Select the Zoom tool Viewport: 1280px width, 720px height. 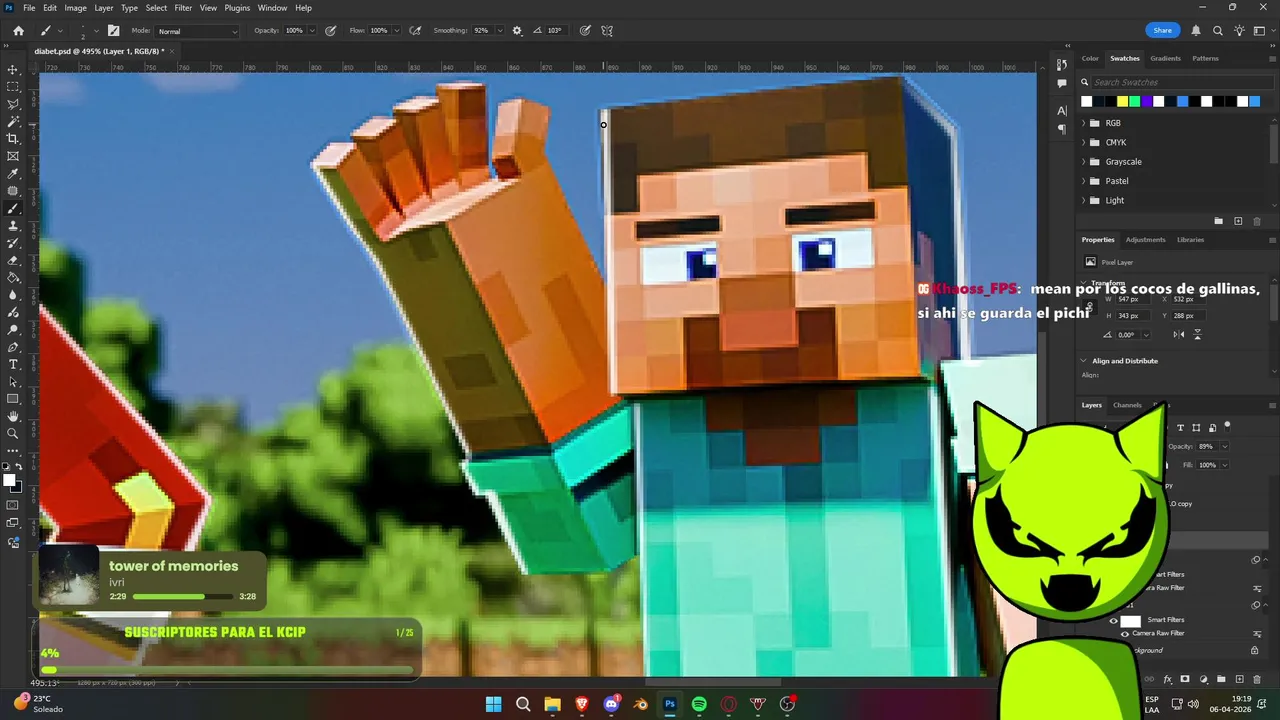click(x=13, y=433)
